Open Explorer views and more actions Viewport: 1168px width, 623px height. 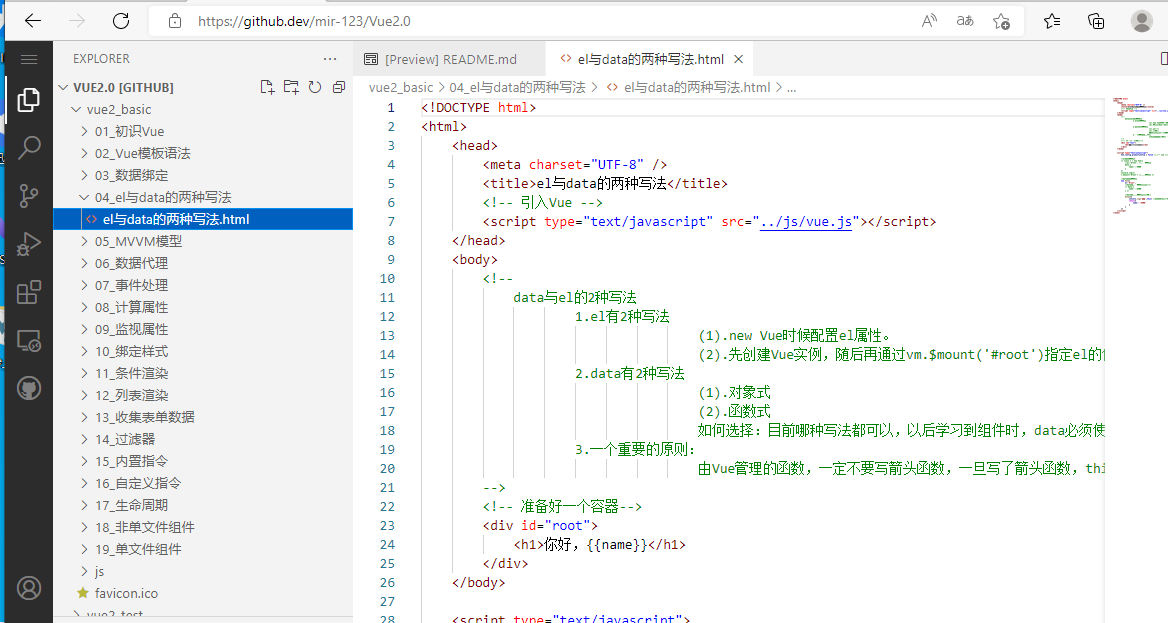click(330, 59)
